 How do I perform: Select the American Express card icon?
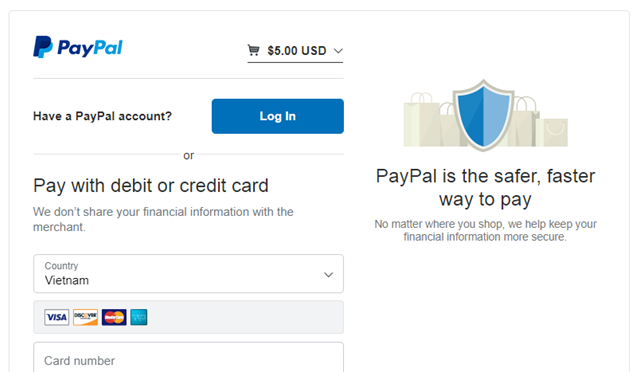[x=139, y=317]
